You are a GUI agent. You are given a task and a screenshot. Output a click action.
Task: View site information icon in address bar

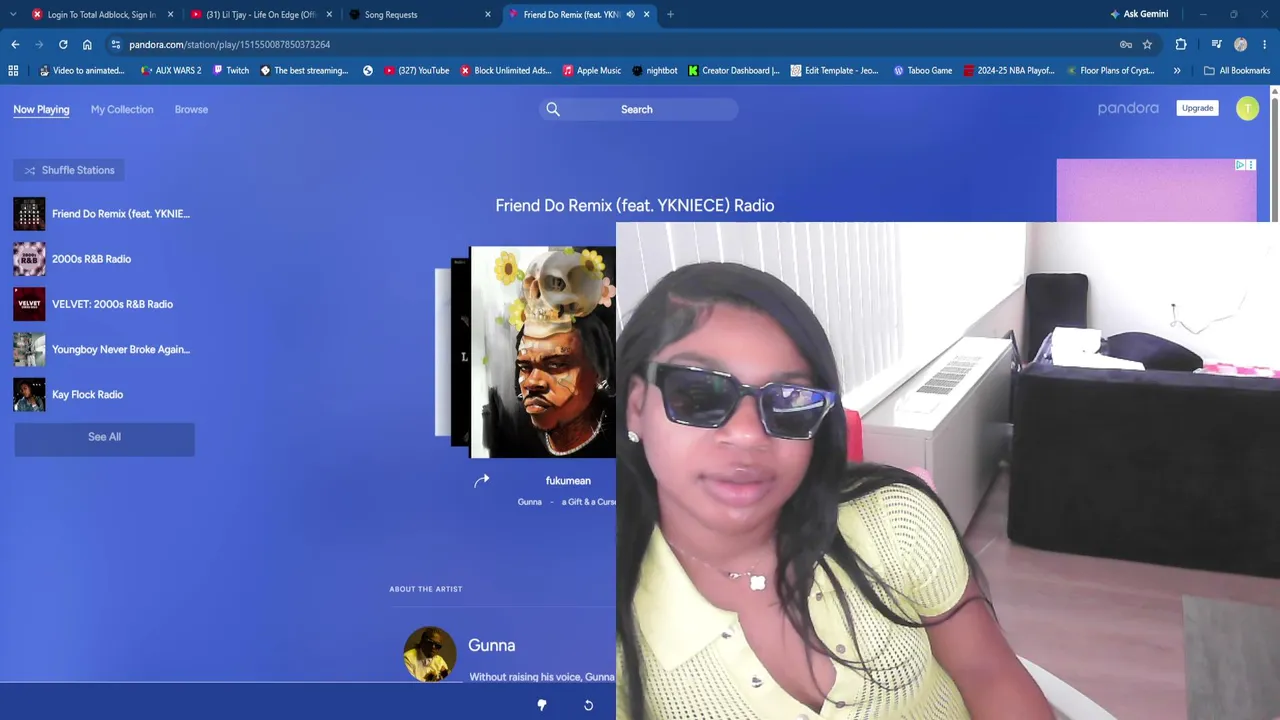(x=116, y=44)
